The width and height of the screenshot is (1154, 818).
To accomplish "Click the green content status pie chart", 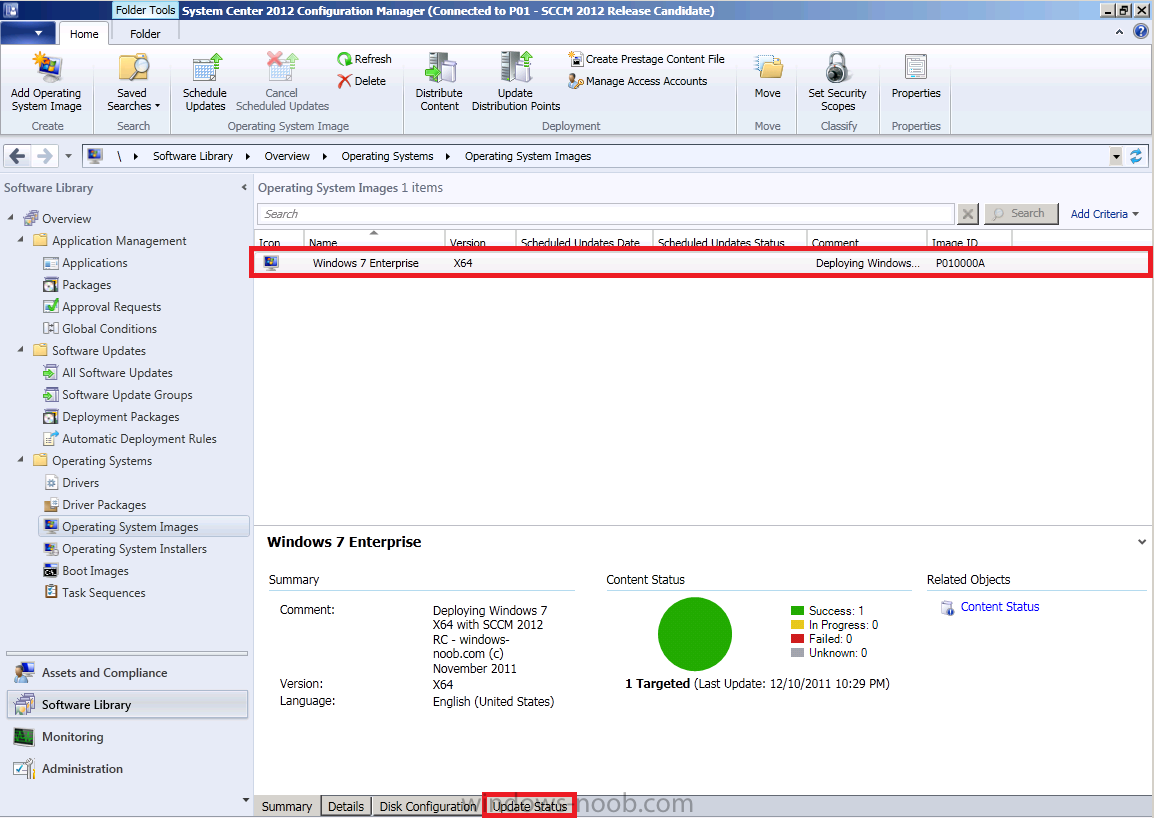I will point(695,634).
